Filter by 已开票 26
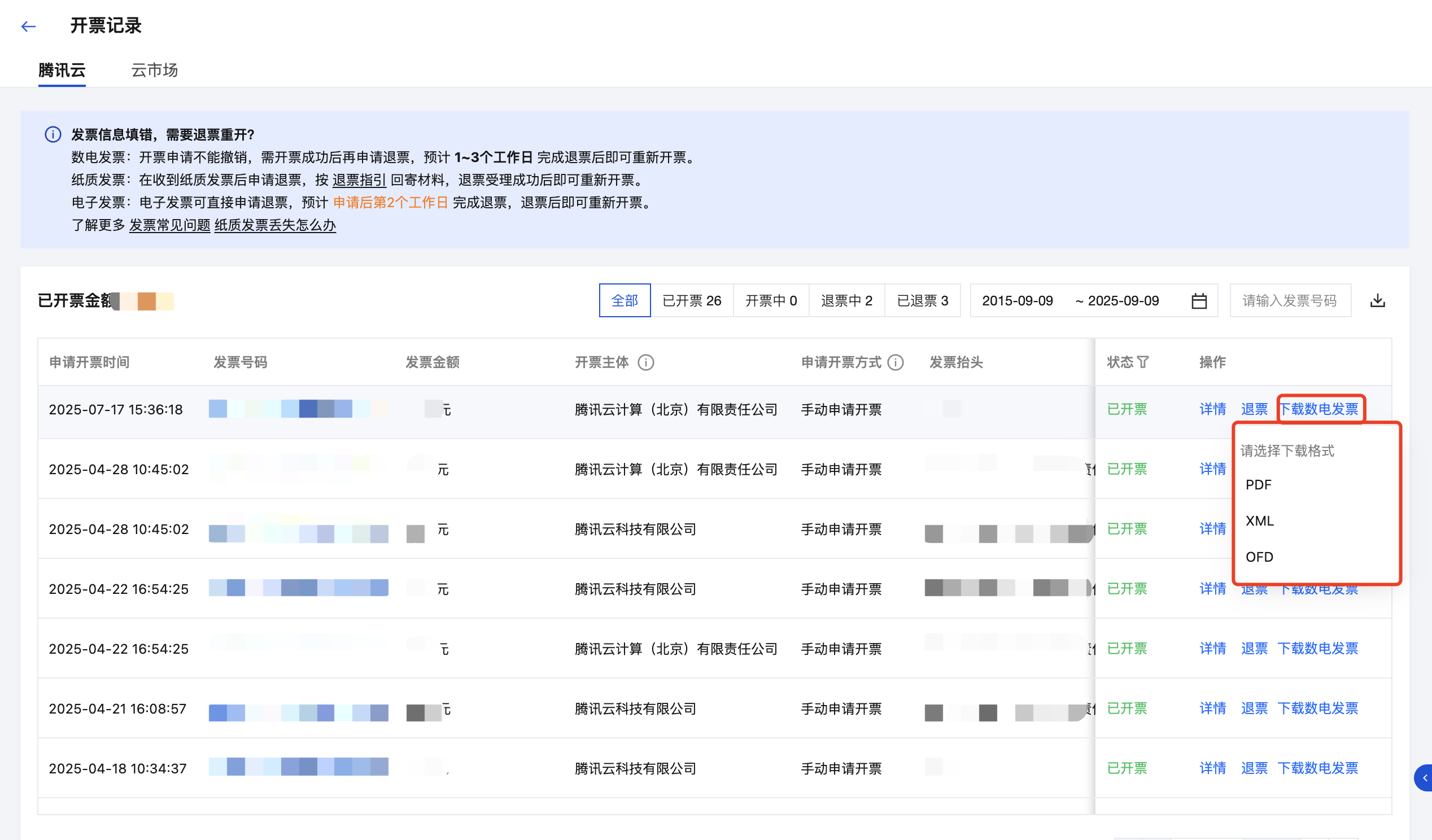 692,300
